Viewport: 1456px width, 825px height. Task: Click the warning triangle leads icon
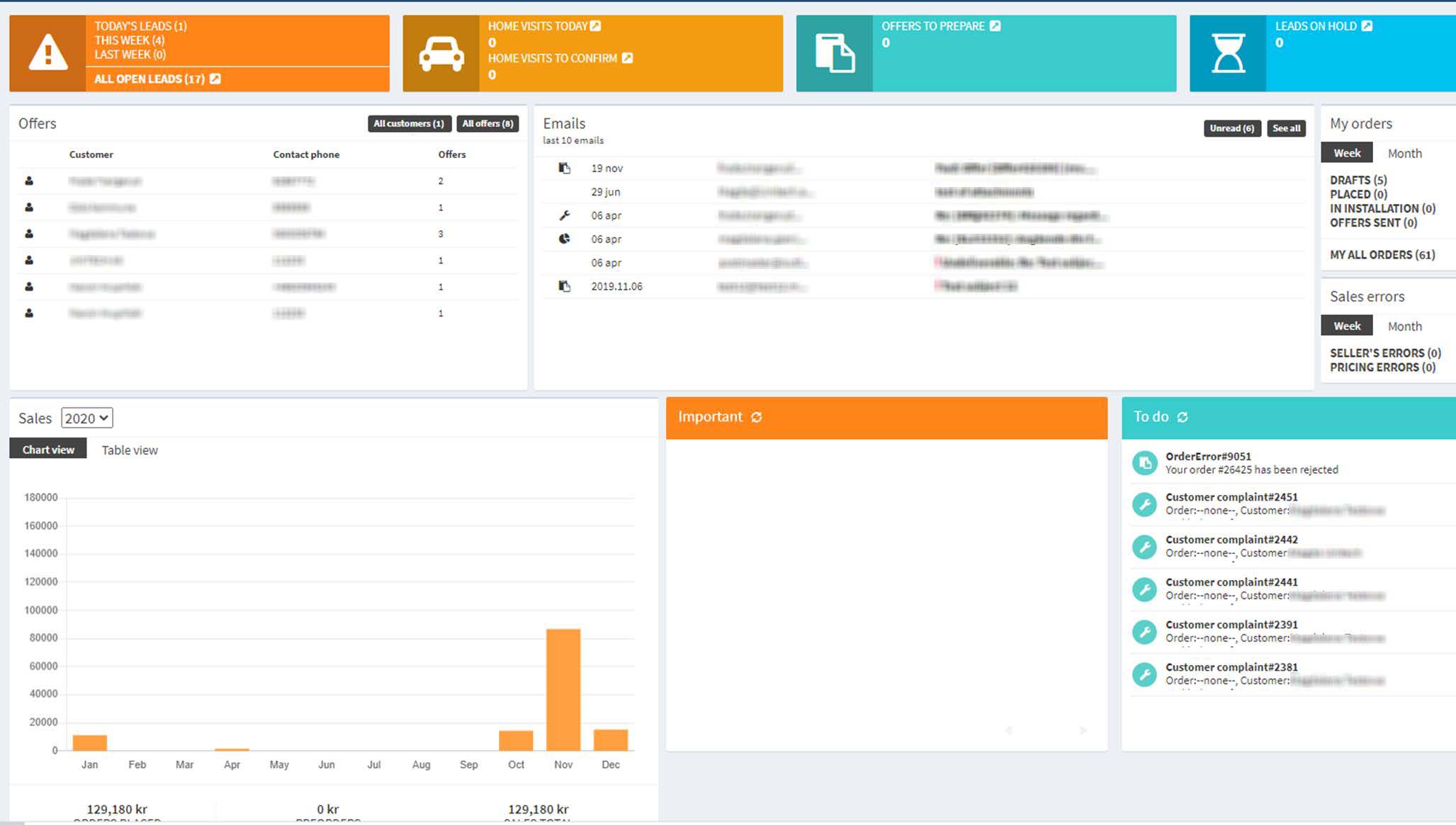[x=47, y=54]
